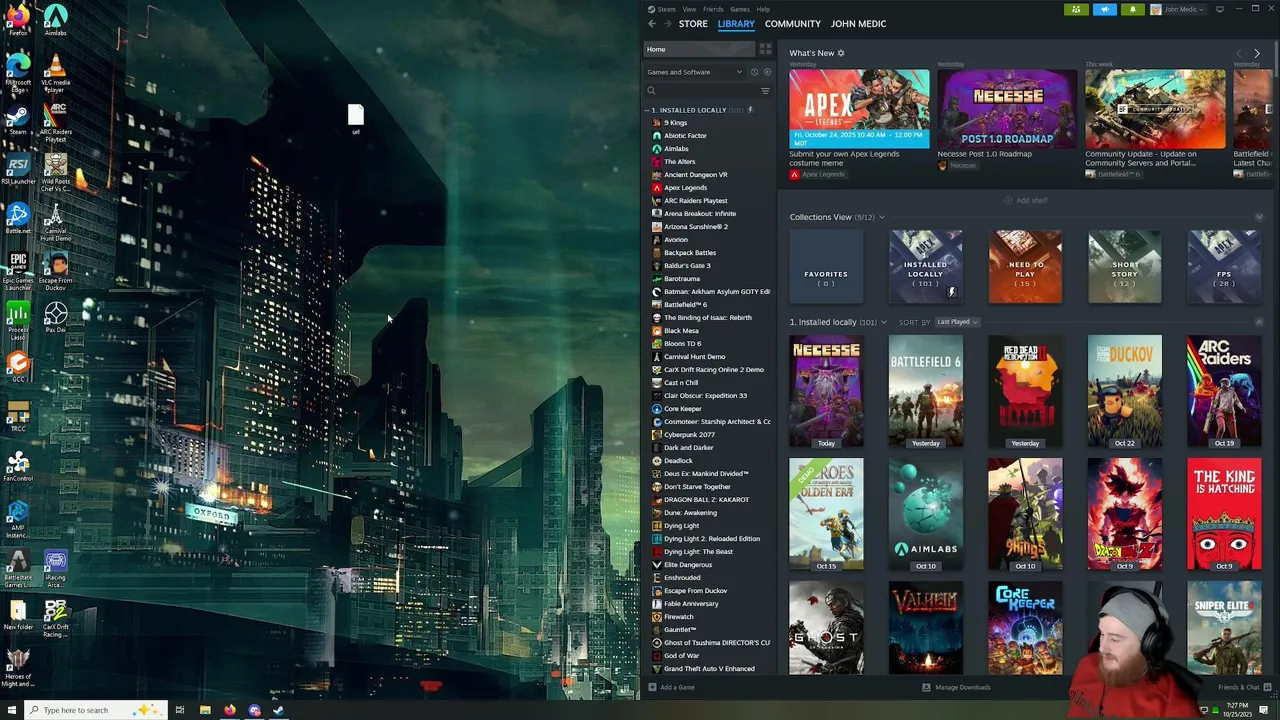Open the Steam notifications bell
The width and height of the screenshot is (1280, 720).
point(1133,9)
